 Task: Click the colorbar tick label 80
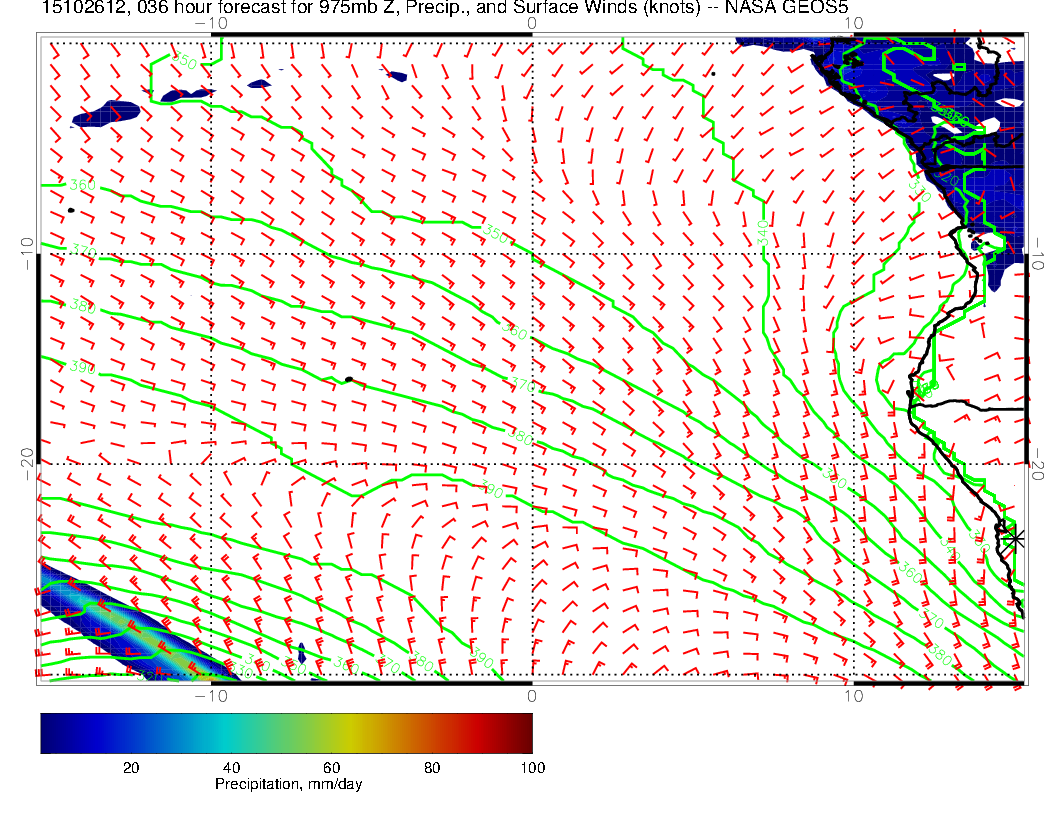coord(432,768)
